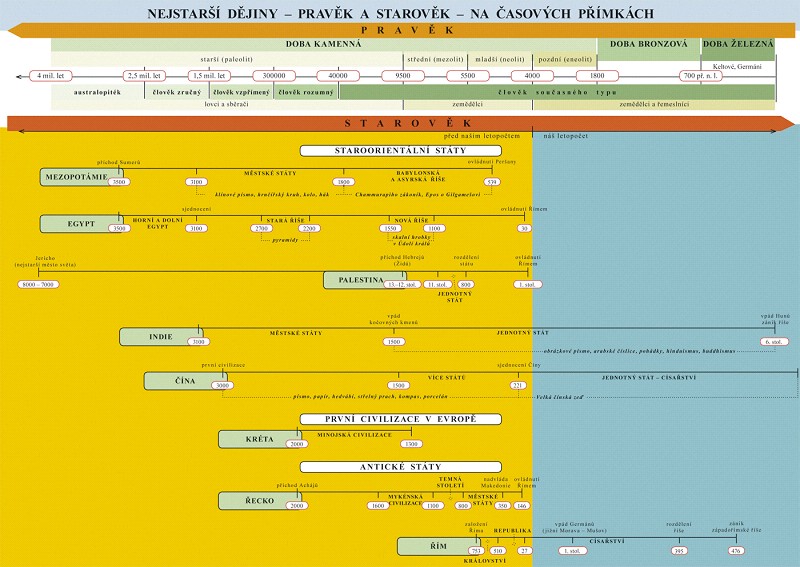The width and height of the screenshot is (800, 567).
Task: Click the ANTICKÉ STÁTY heading box
Action: pos(401,466)
